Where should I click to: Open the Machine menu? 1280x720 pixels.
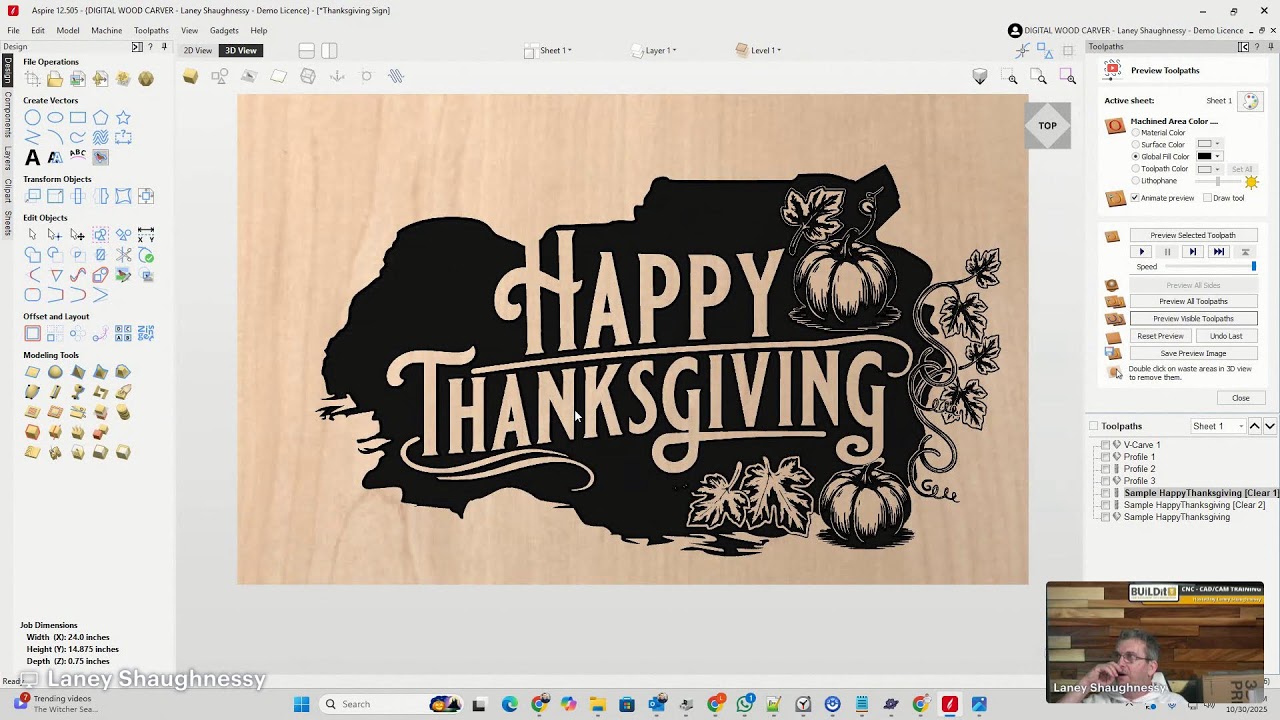click(x=107, y=30)
